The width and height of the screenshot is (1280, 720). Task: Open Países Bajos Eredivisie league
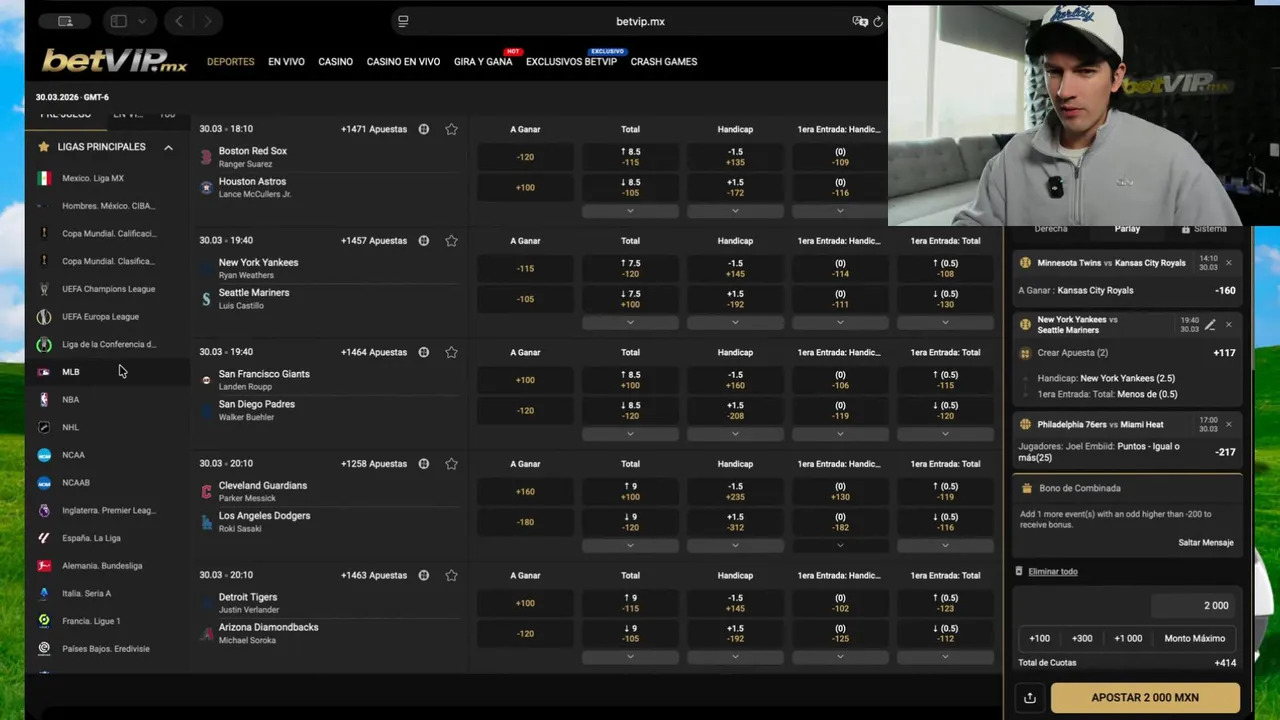point(105,649)
